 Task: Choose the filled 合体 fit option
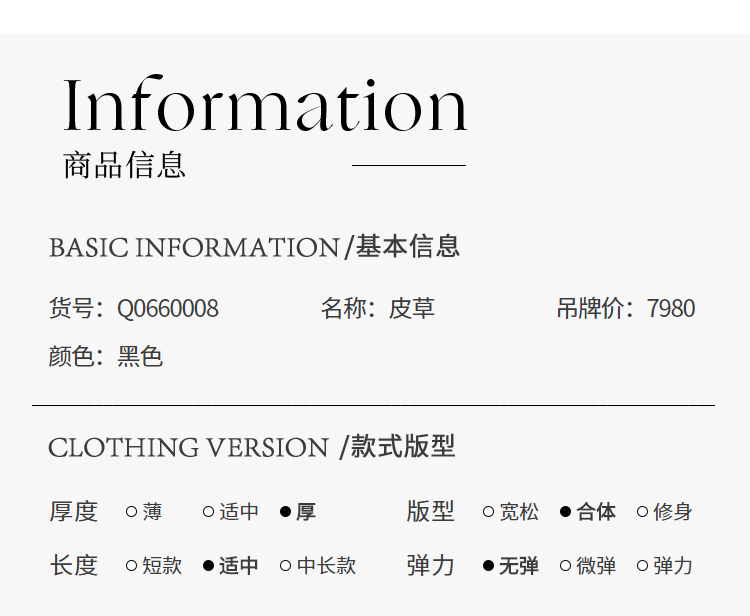(587, 512)
